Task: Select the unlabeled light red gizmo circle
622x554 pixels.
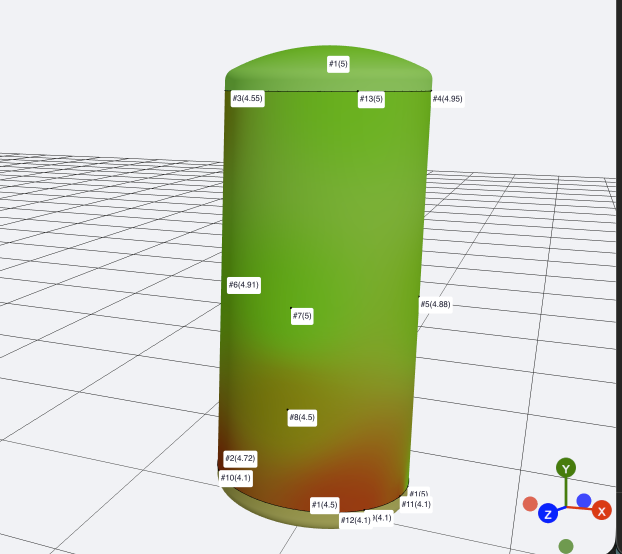Action: (x=530, y=503)
